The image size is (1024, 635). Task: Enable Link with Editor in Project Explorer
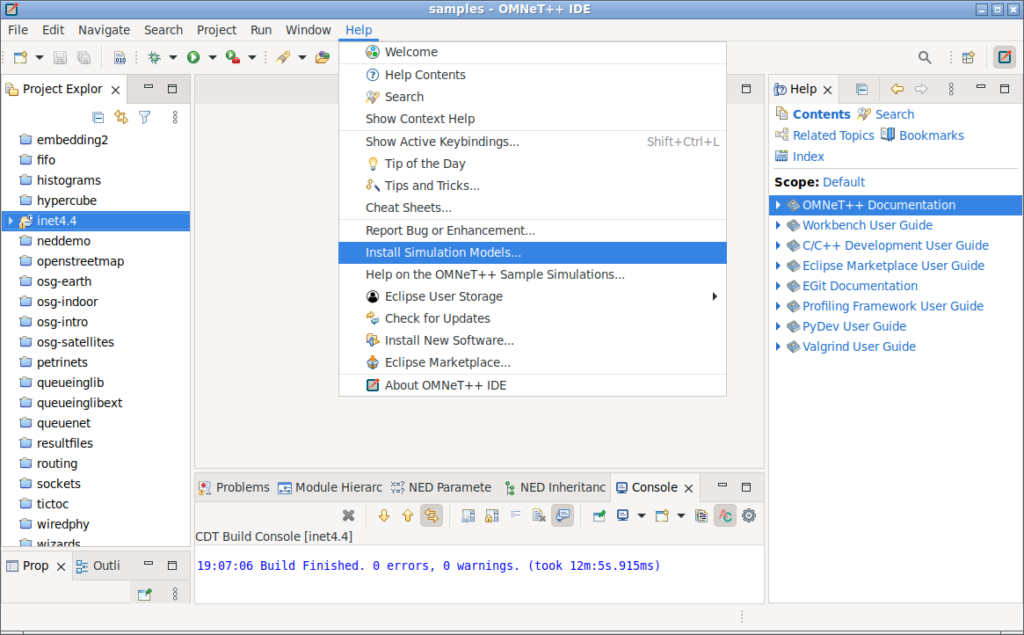pos(121,117)
